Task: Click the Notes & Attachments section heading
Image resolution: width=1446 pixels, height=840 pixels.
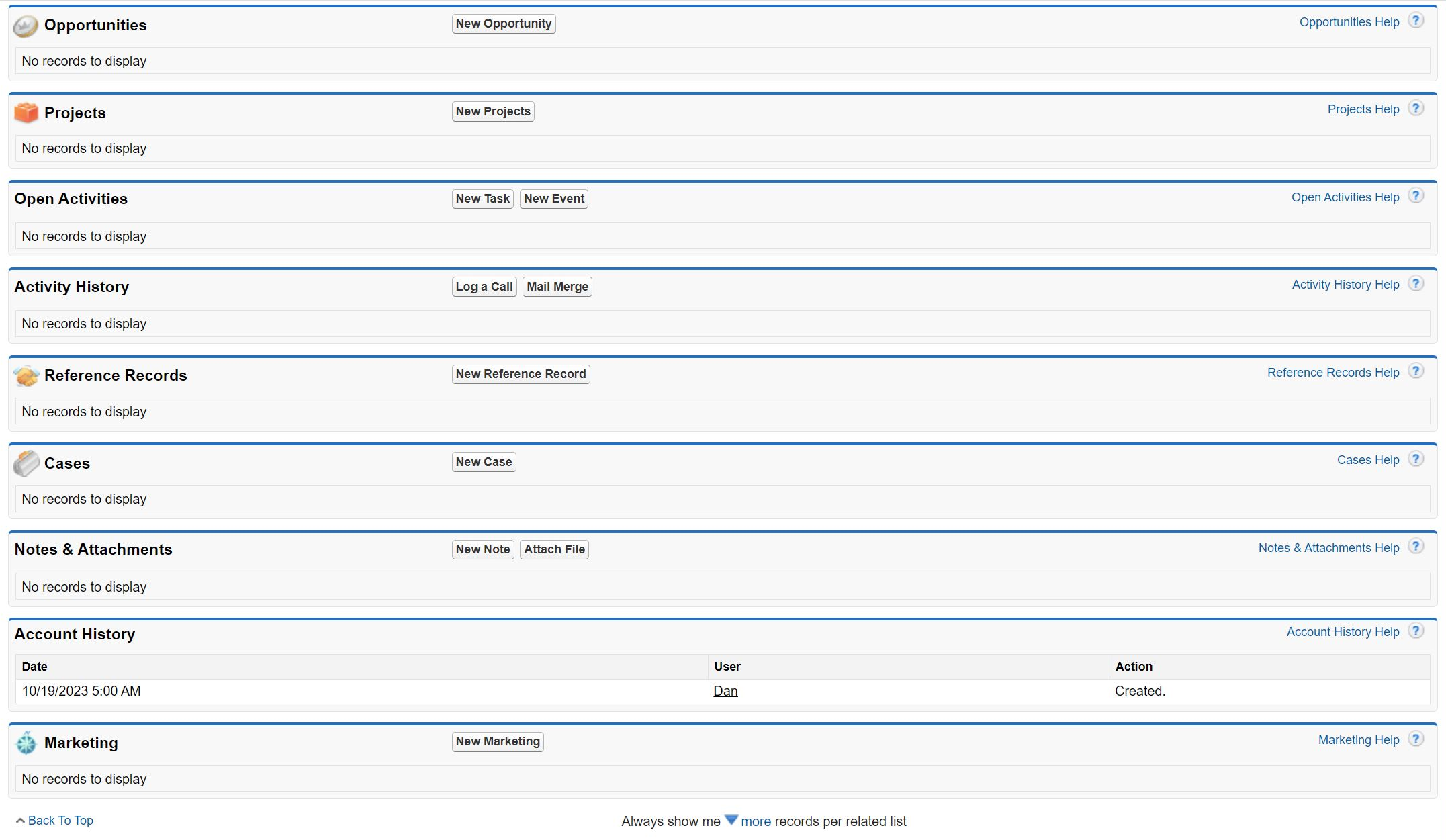Action: click(x=93, y=549)
